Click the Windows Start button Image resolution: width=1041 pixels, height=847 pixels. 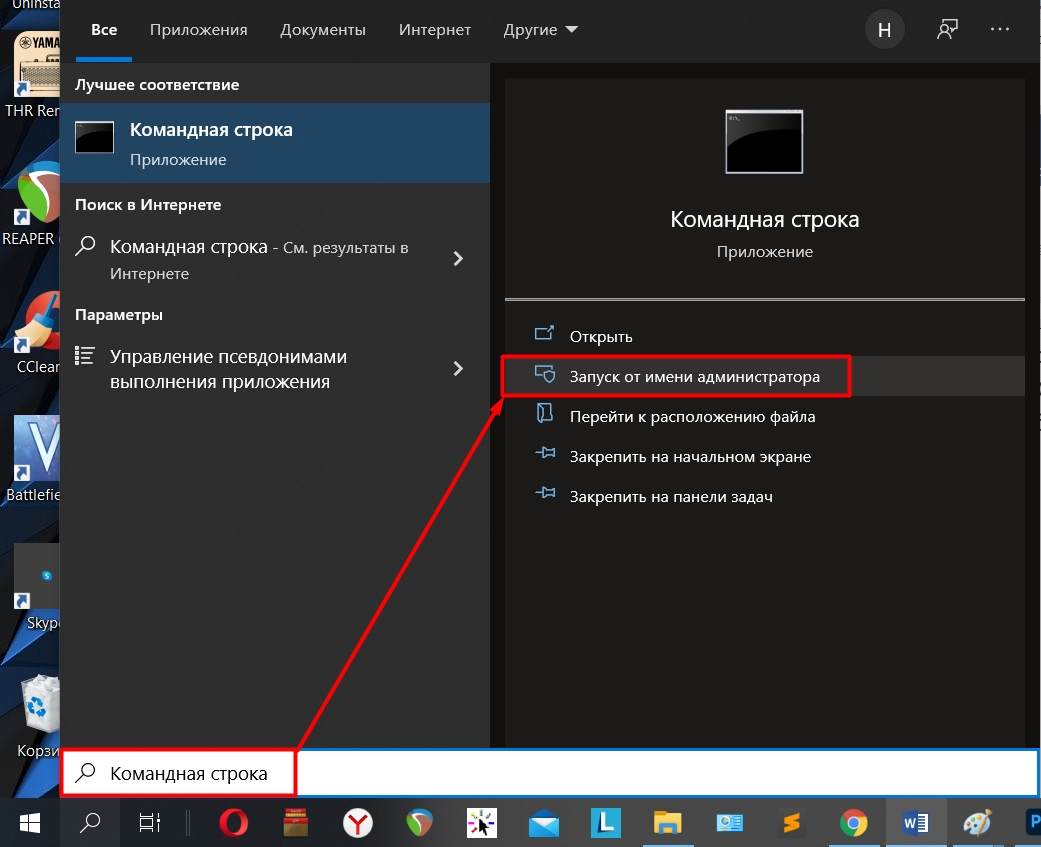tap(30, 823)
